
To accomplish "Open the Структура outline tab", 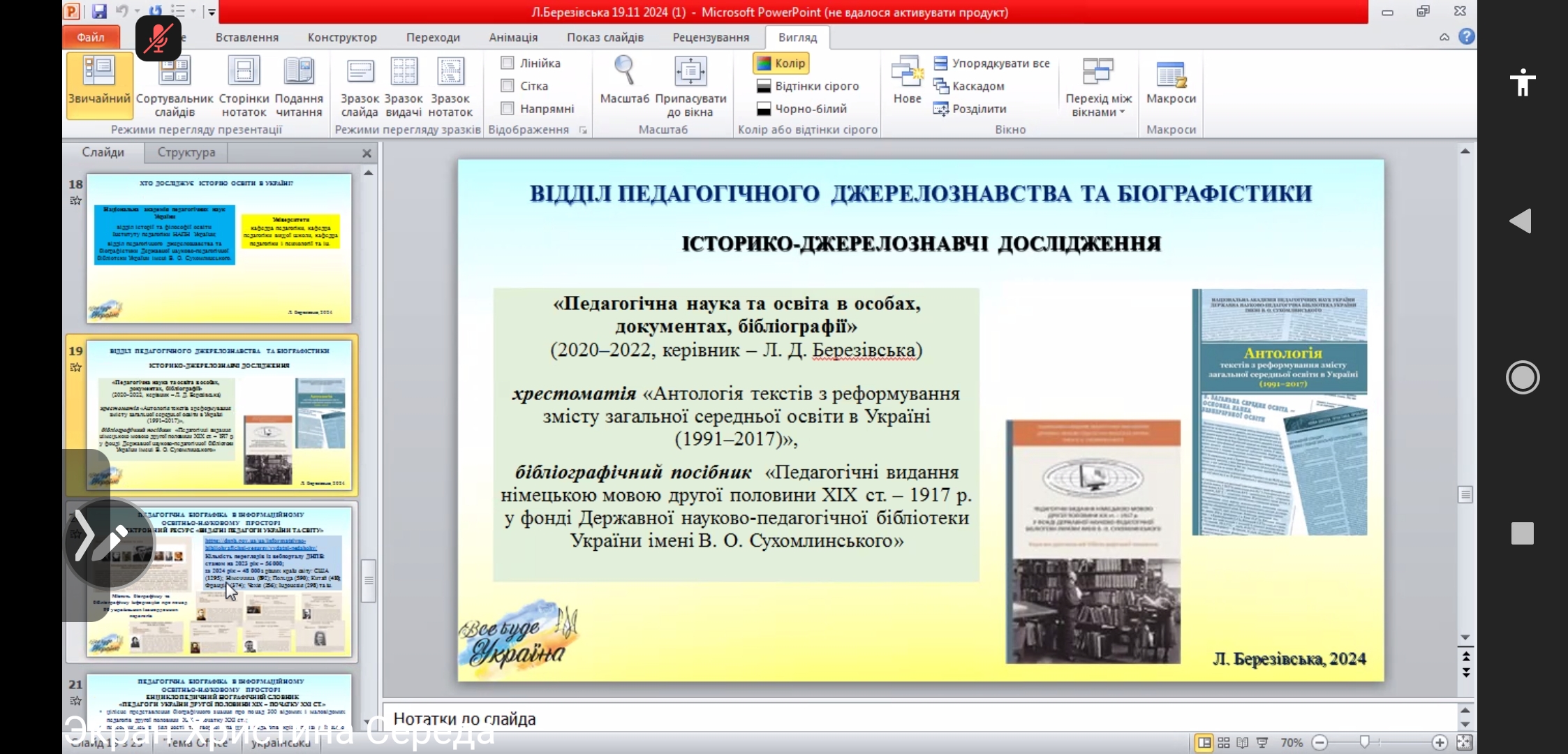I will coord(186,152).
